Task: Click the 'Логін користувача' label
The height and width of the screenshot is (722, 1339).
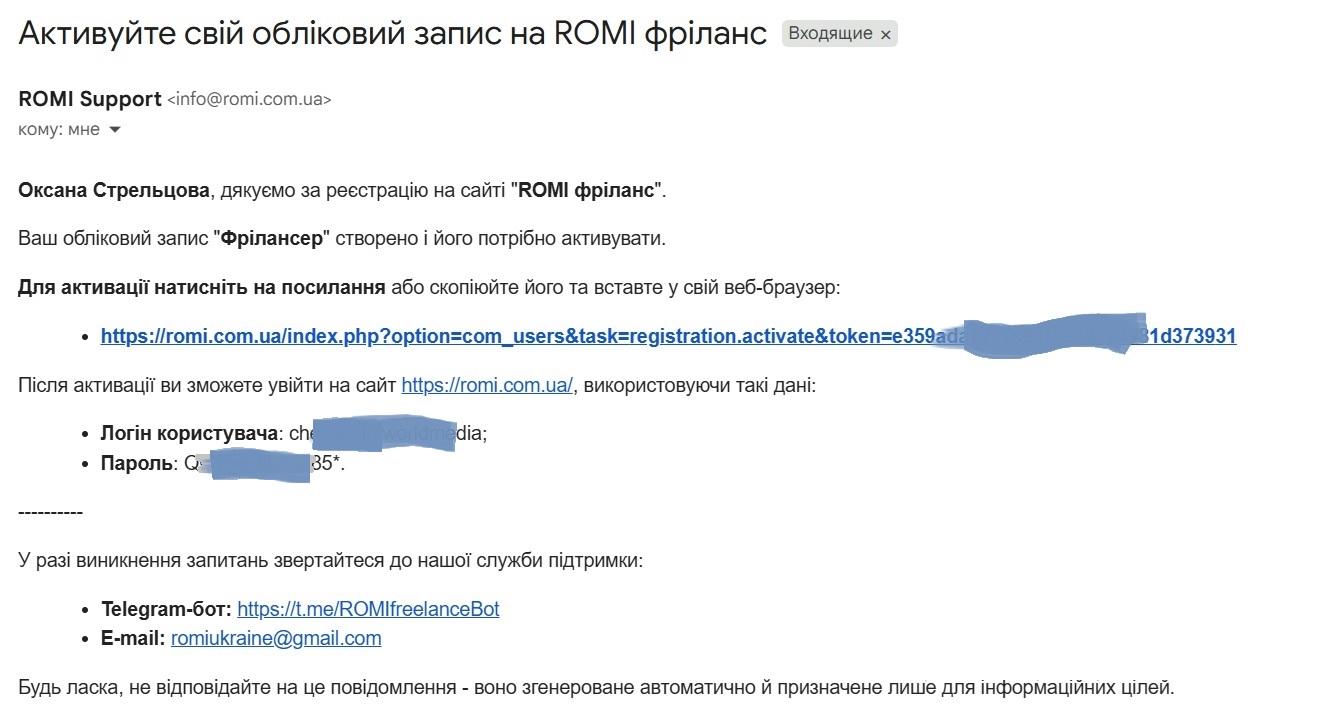Action: pos(189,433)
